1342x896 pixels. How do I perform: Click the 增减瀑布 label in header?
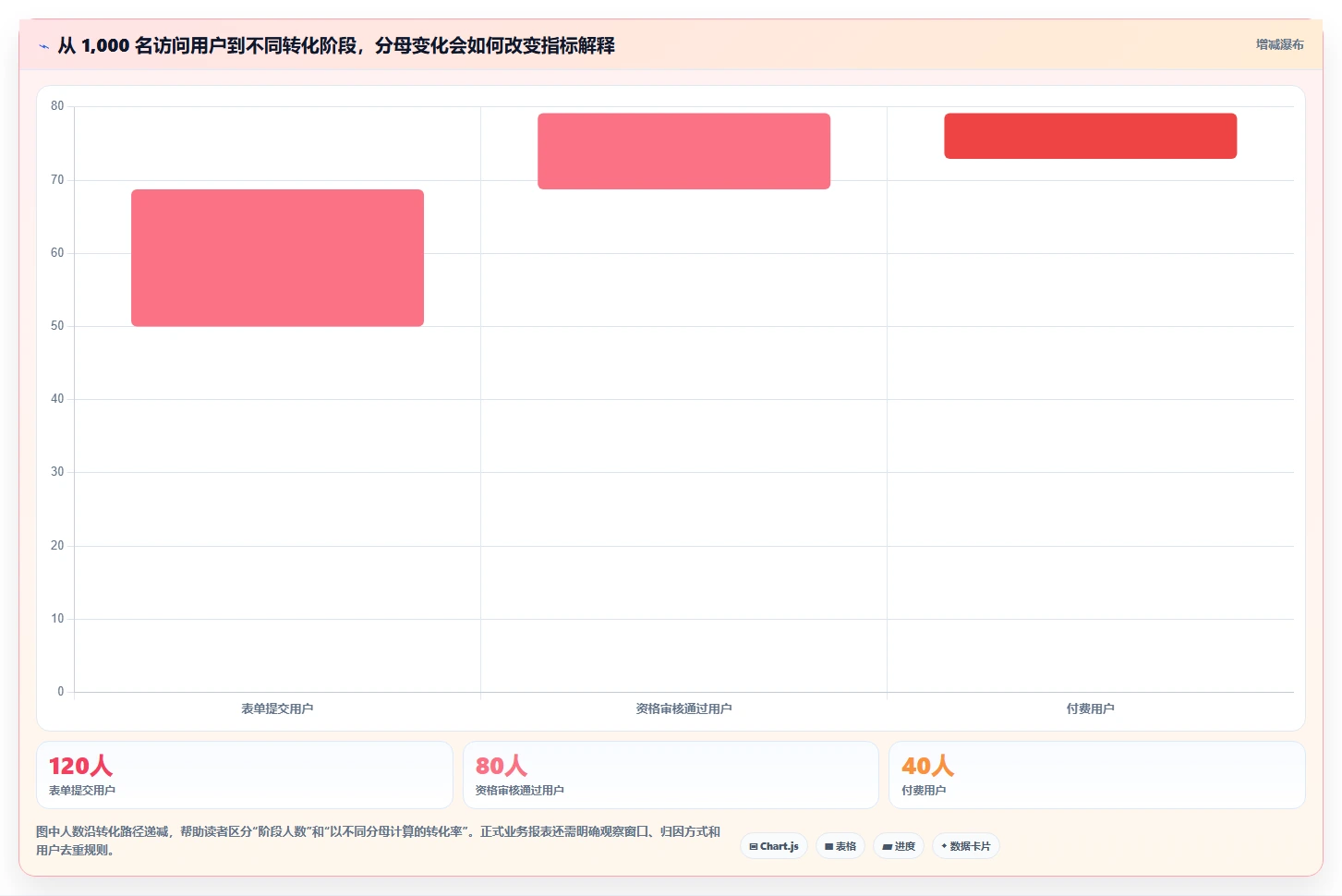(x=1279, y=44)
